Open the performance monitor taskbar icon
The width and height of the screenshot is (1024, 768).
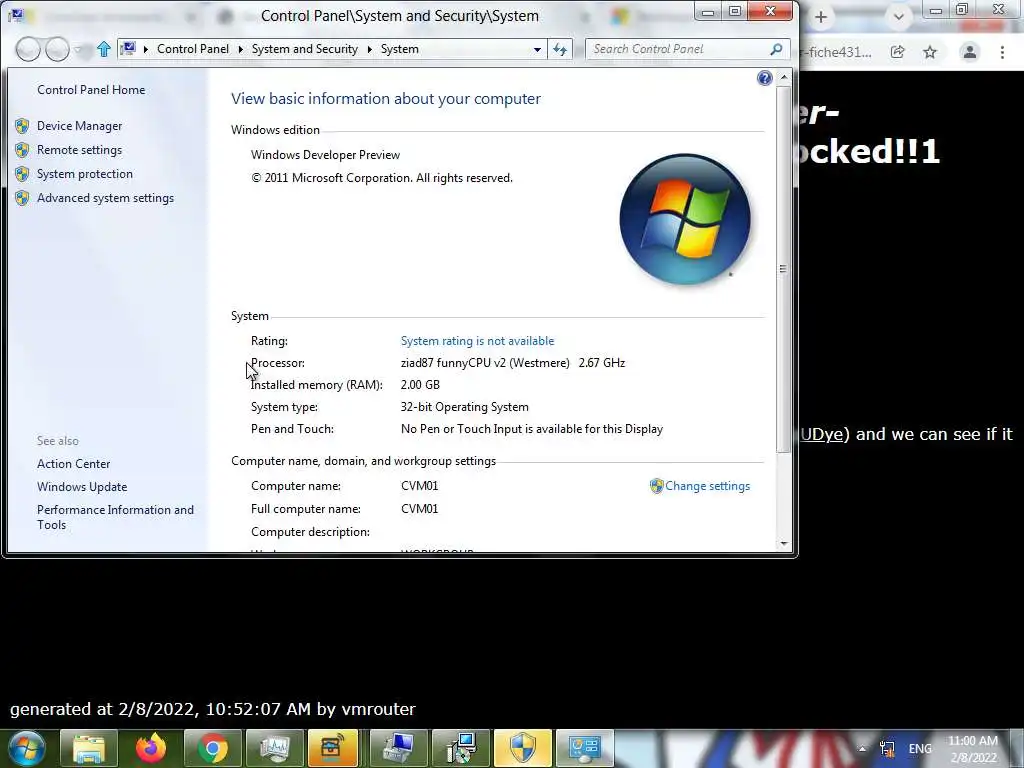[275, 748]
